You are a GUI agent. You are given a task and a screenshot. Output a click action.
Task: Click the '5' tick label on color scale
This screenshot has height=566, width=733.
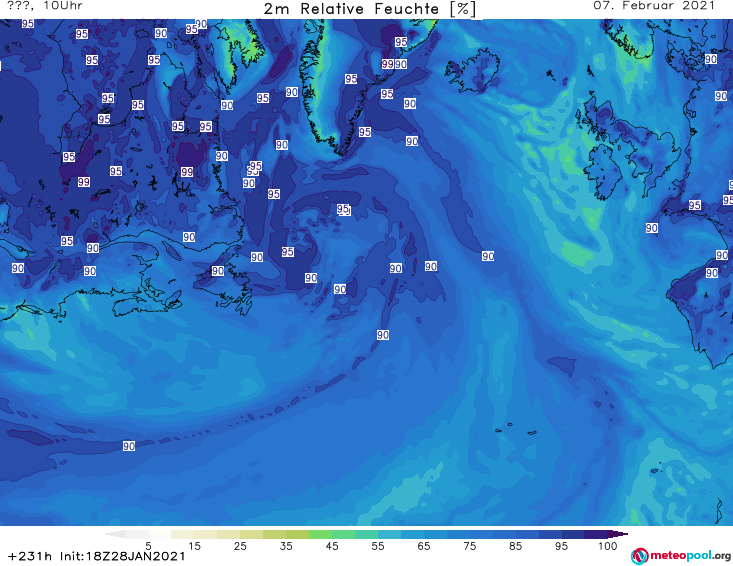(148, 546)
